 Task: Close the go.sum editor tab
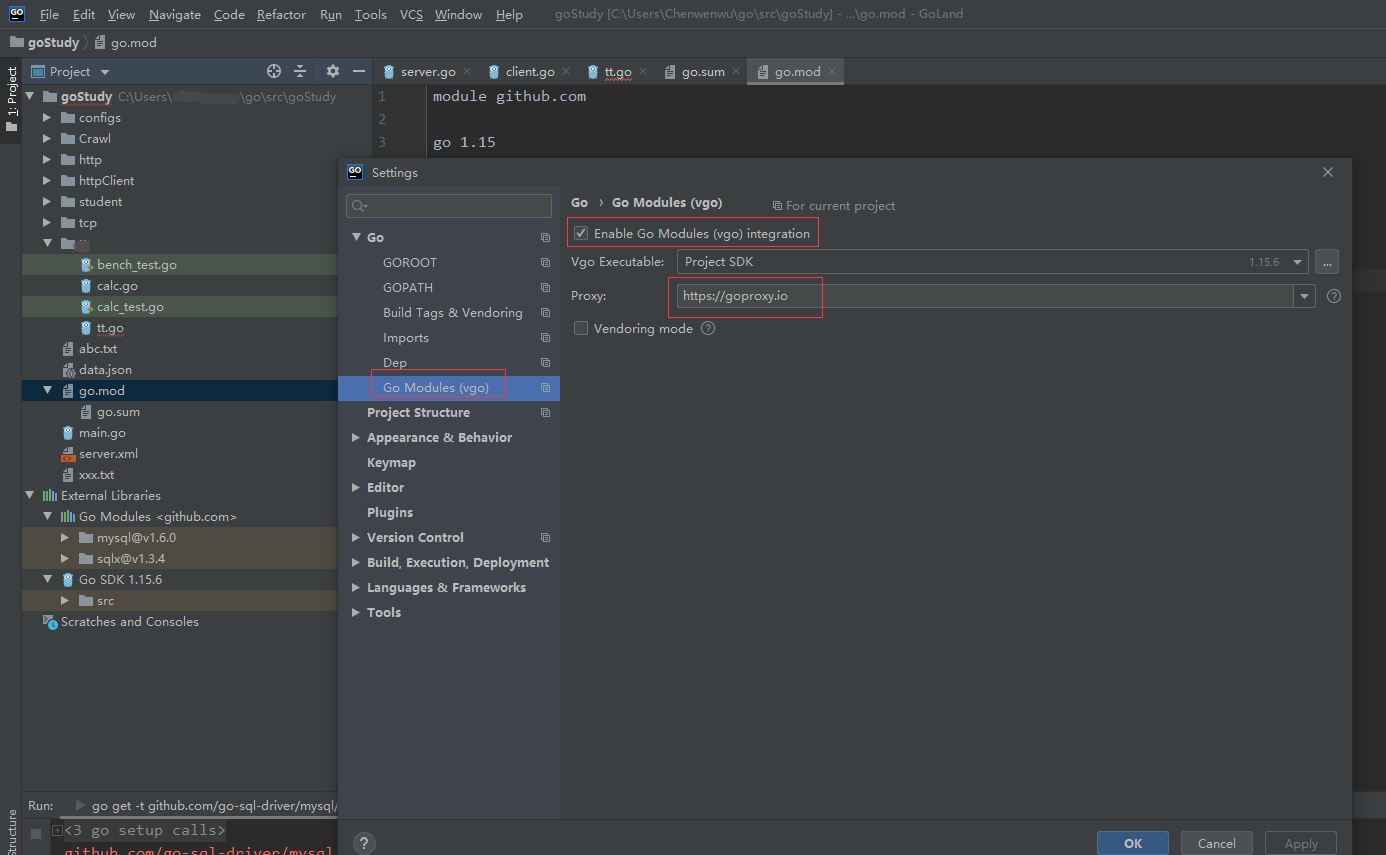[x=736, y=71]
